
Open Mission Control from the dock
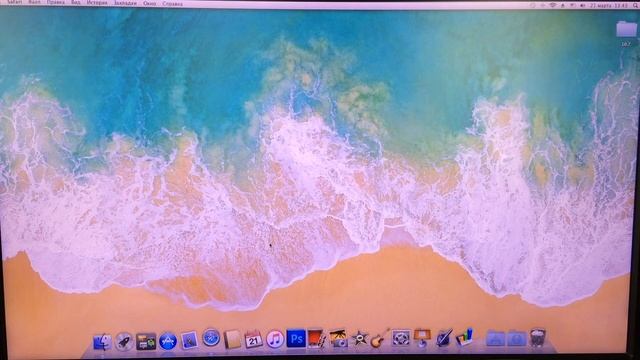tap(146, 341)
